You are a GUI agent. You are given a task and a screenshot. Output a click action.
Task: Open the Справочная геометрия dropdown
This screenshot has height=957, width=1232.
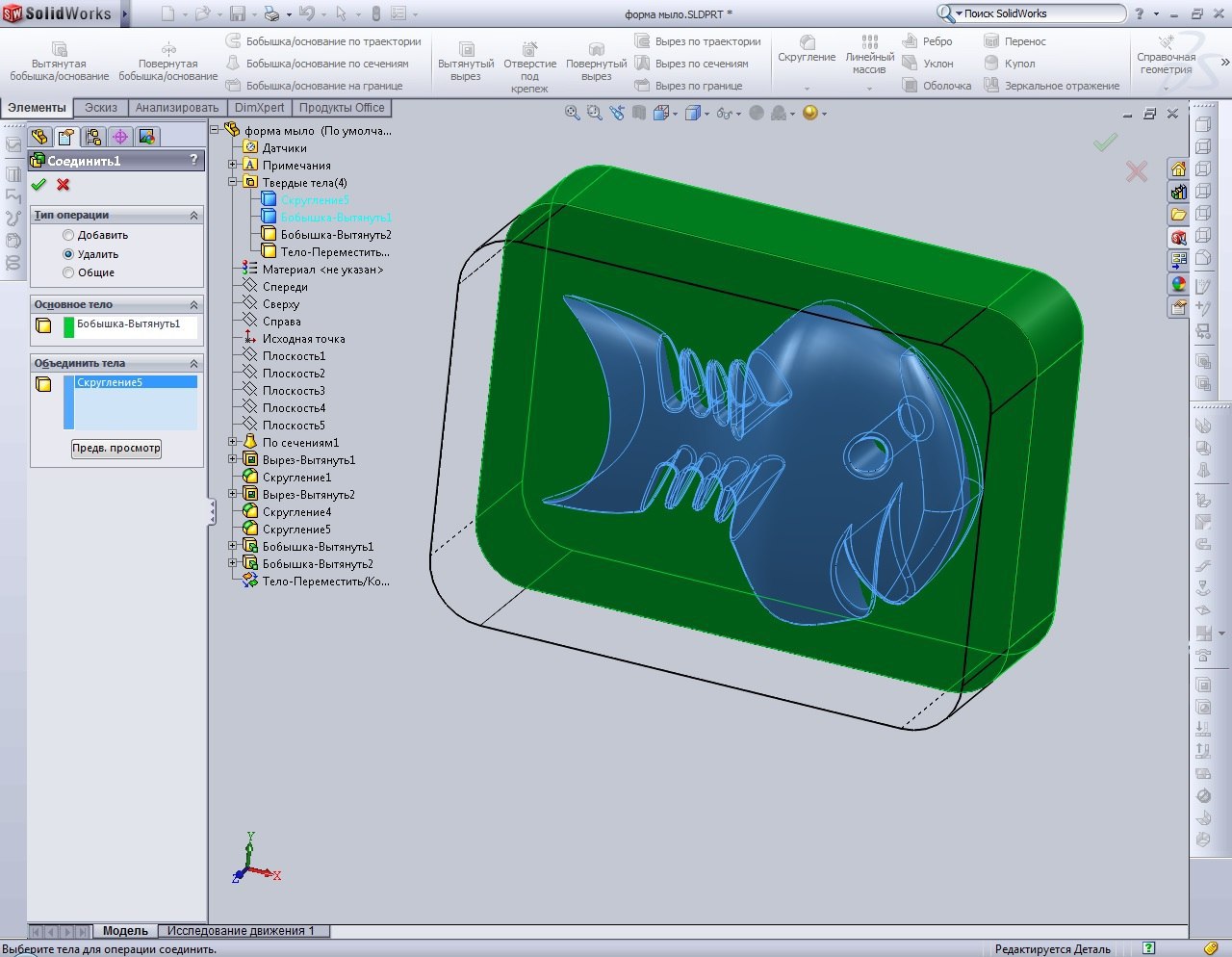pyautogui.click(x=1166, y=89)
